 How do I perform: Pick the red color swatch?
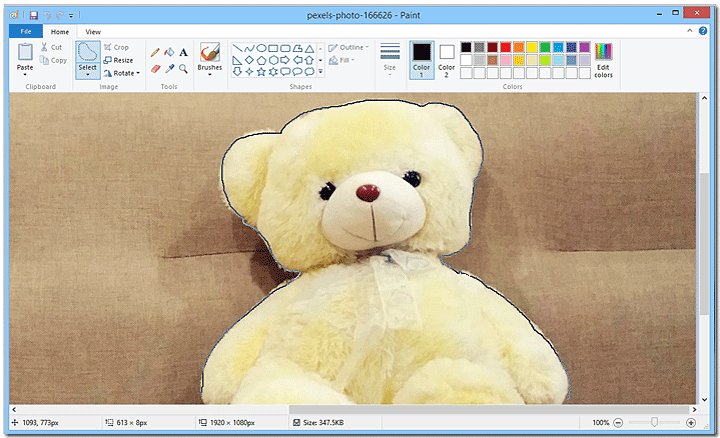(506, 47)
